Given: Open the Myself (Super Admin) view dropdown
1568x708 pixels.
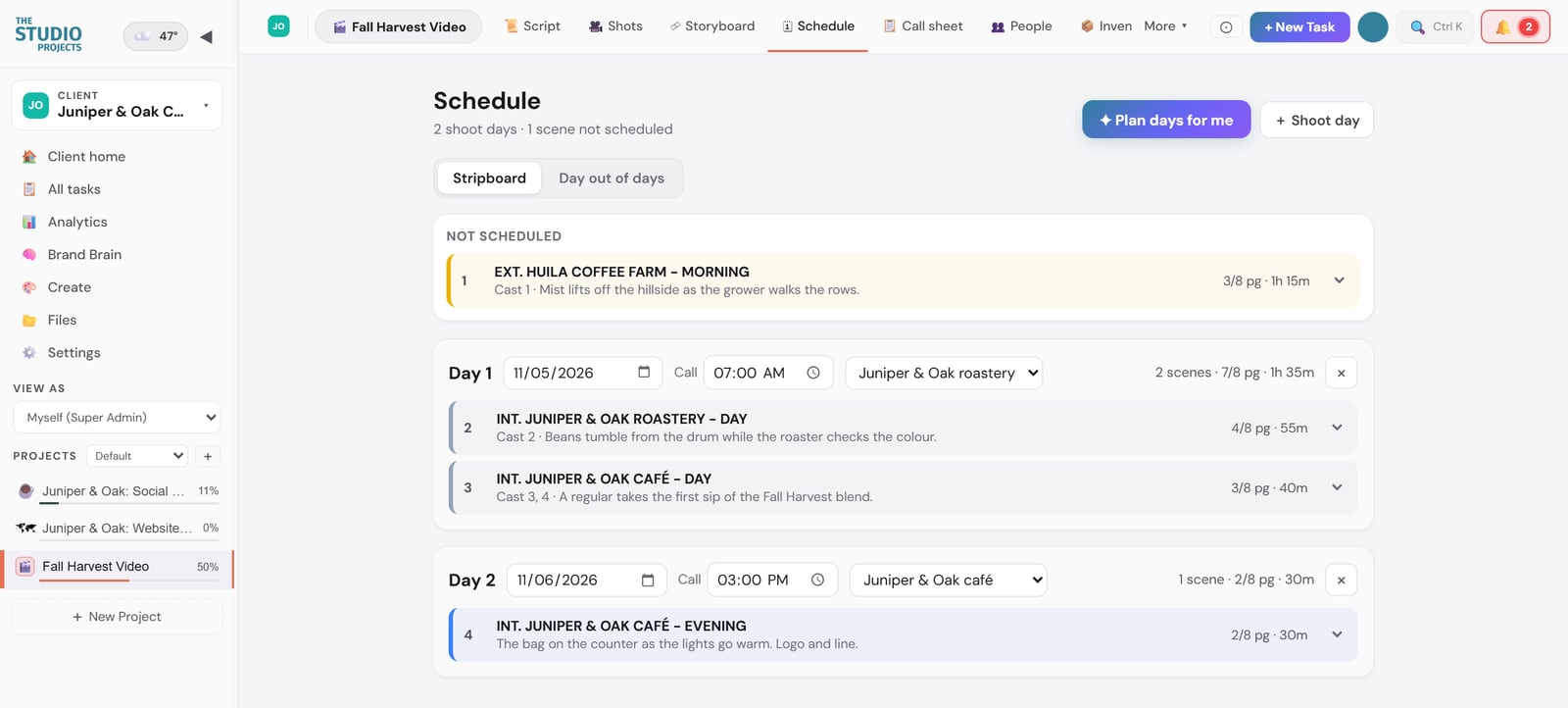Looking at the screenshot, I should tap(117, 417).
